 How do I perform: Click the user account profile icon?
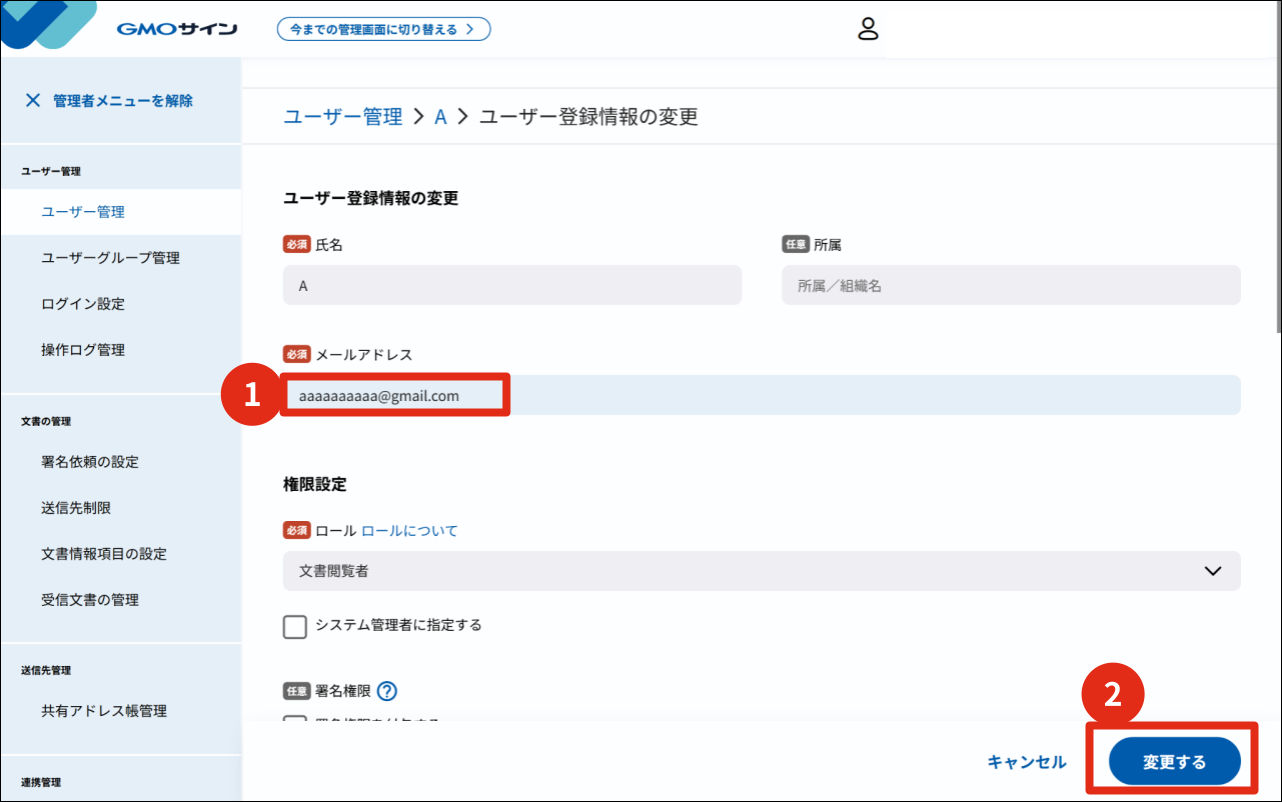(868, 29)
